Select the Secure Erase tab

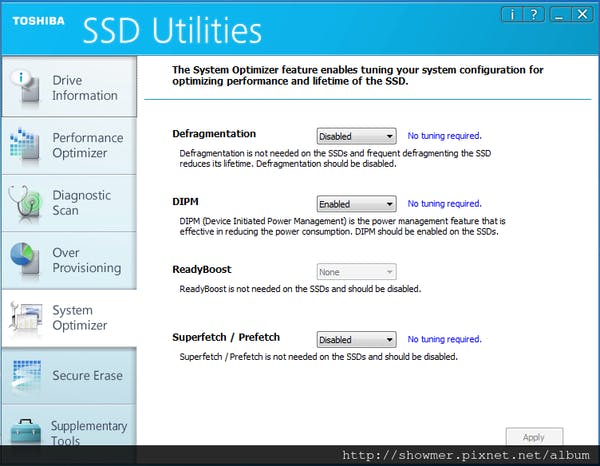(87, 376)
